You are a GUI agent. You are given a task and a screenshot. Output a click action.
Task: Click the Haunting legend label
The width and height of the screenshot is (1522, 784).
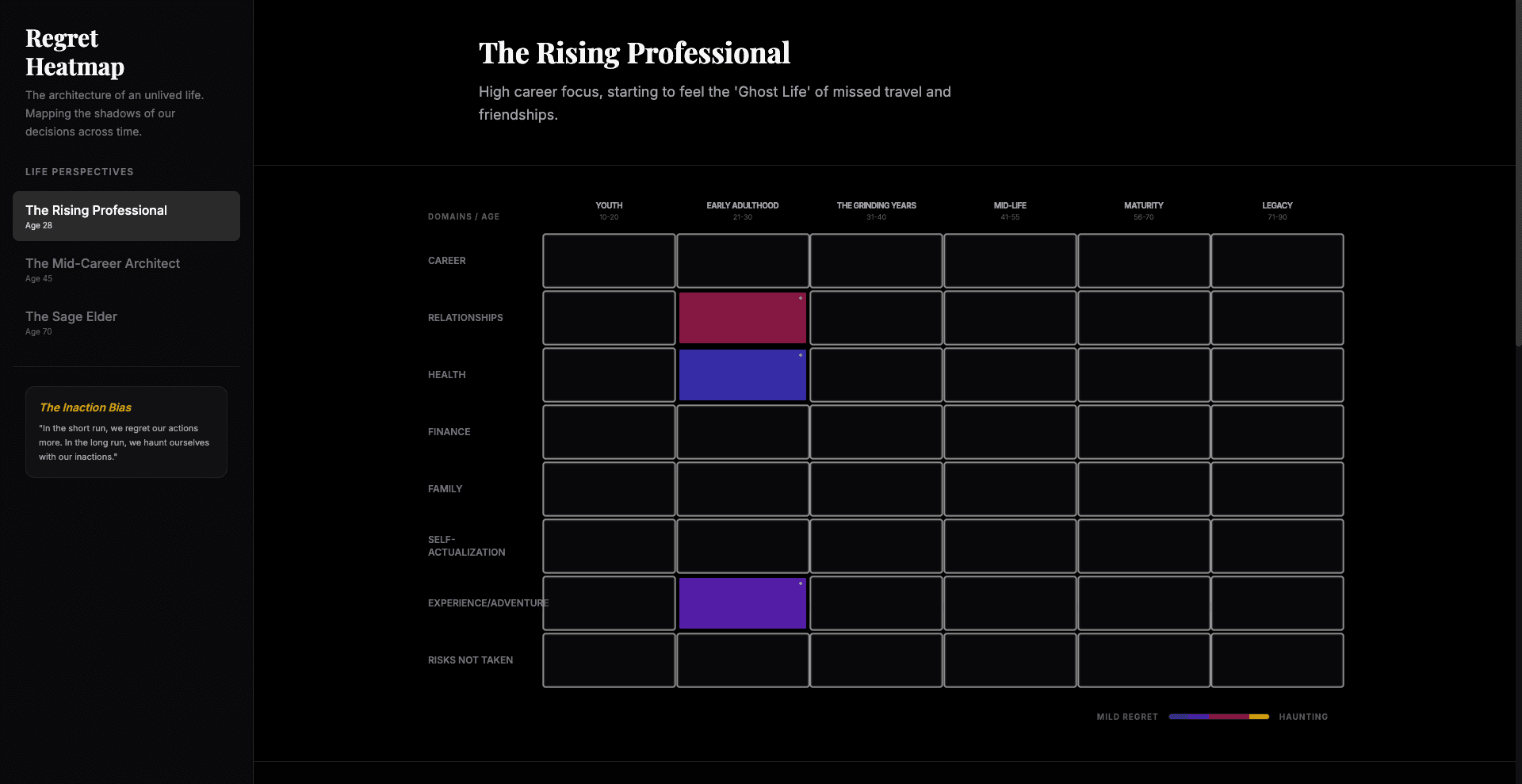[1303, 717]
